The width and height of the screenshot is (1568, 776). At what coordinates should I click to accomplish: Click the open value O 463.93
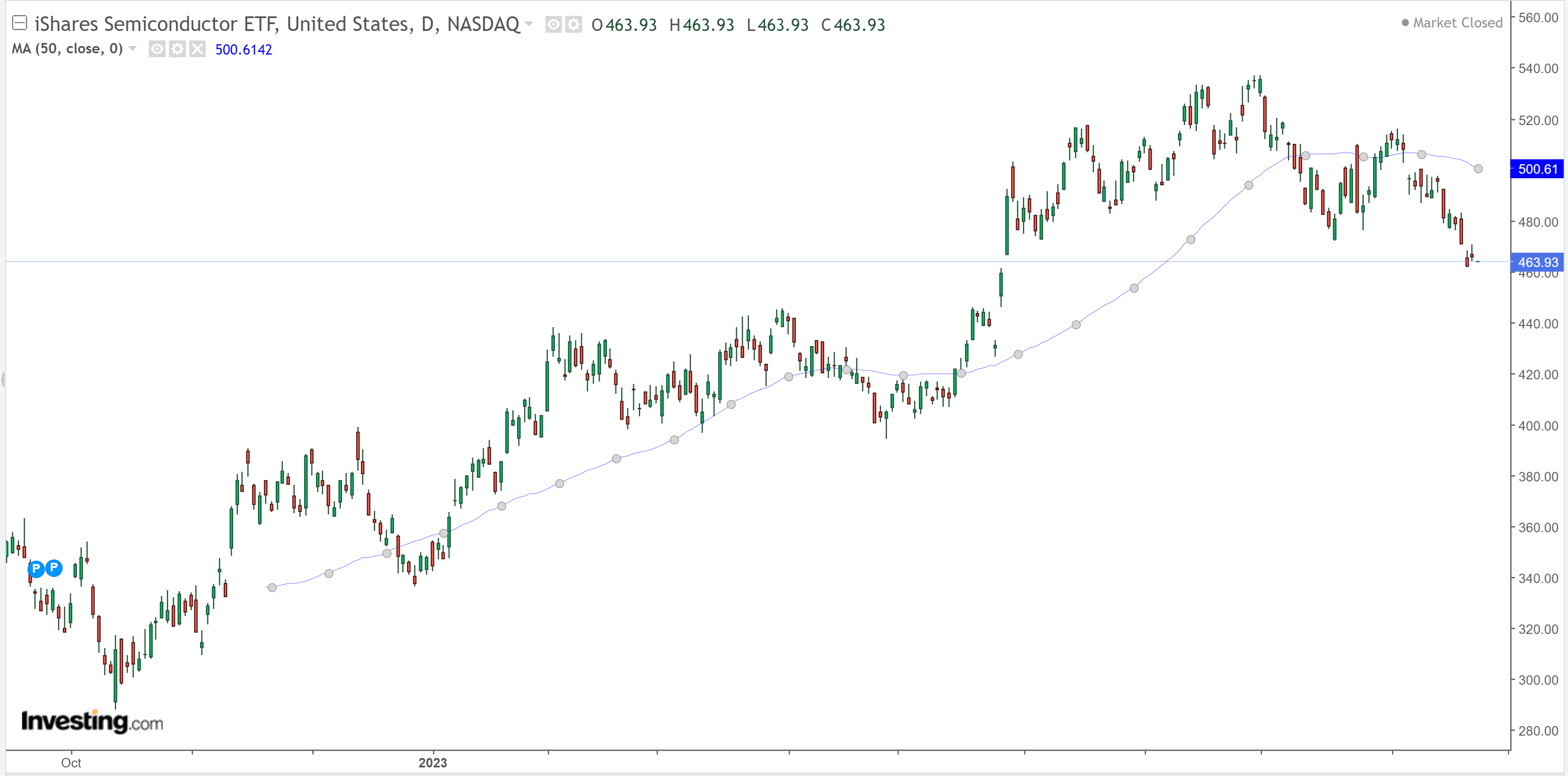[x=624, y=25]
